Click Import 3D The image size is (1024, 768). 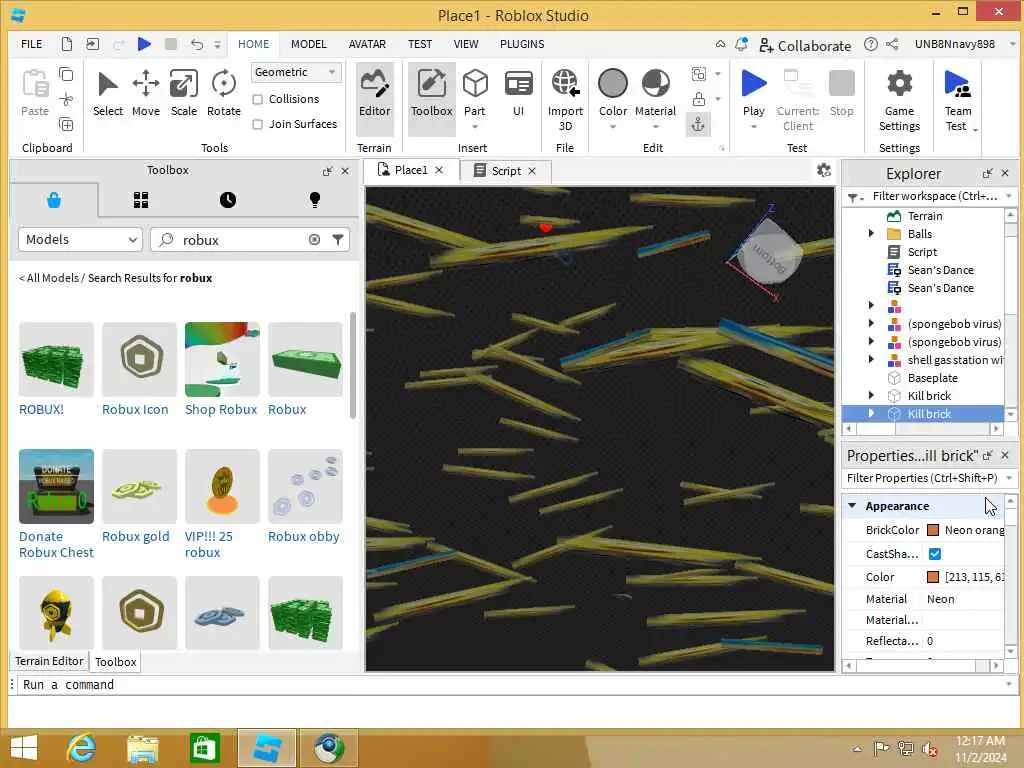(x=565, y=100)
